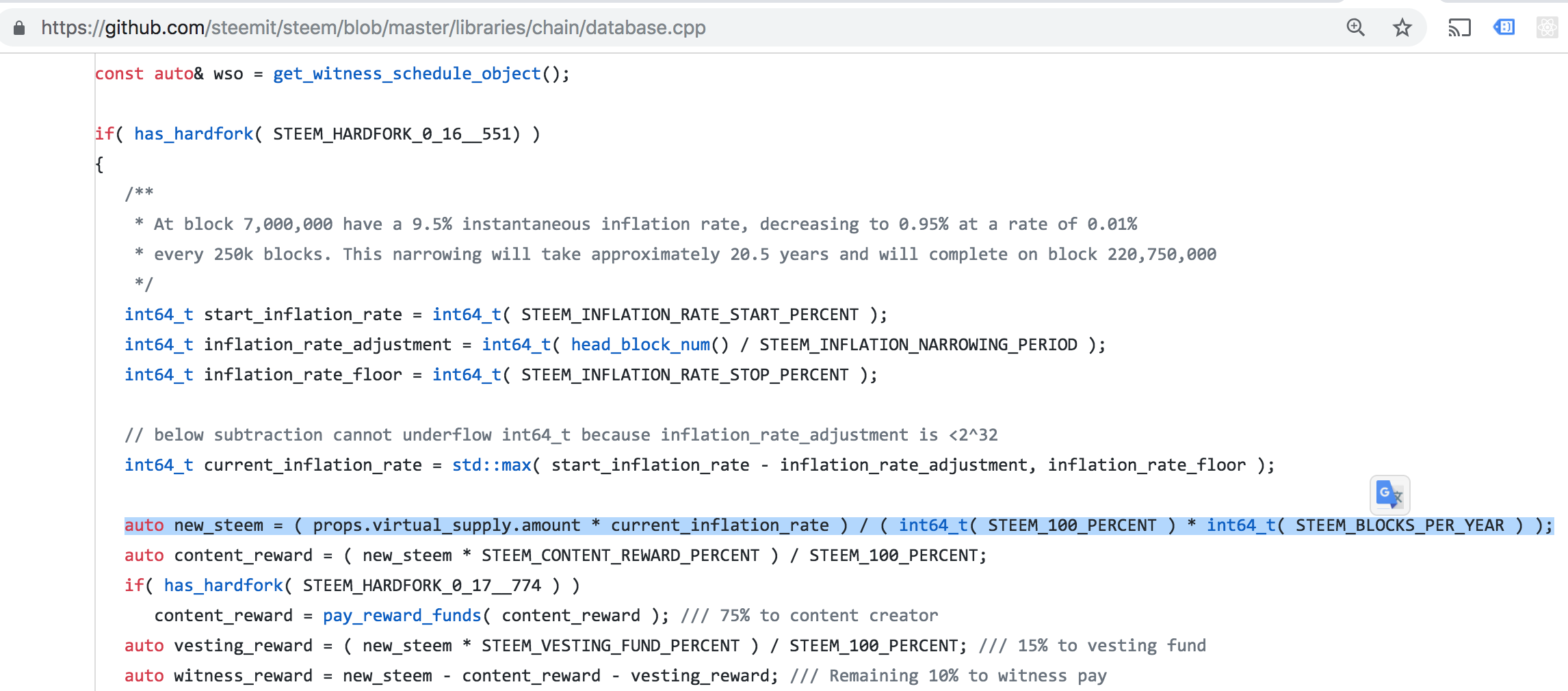The image size is (1568, 691).
Task: Click the Cast screen icon
Action: coord(1459,27)
